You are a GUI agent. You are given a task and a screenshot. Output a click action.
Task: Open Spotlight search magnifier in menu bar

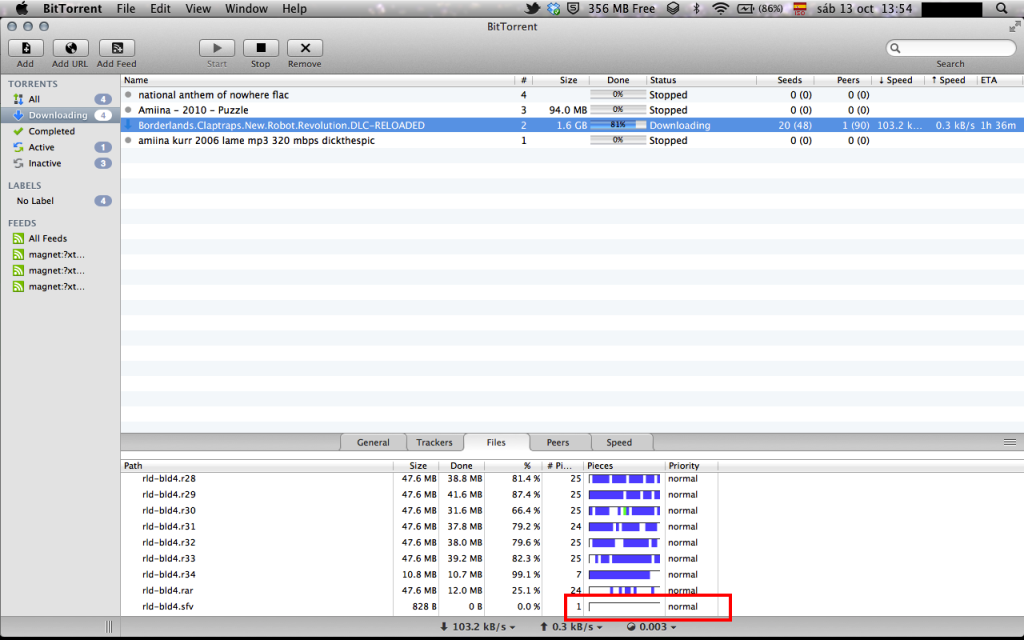pyautogui.click(x=1002, y=8)
